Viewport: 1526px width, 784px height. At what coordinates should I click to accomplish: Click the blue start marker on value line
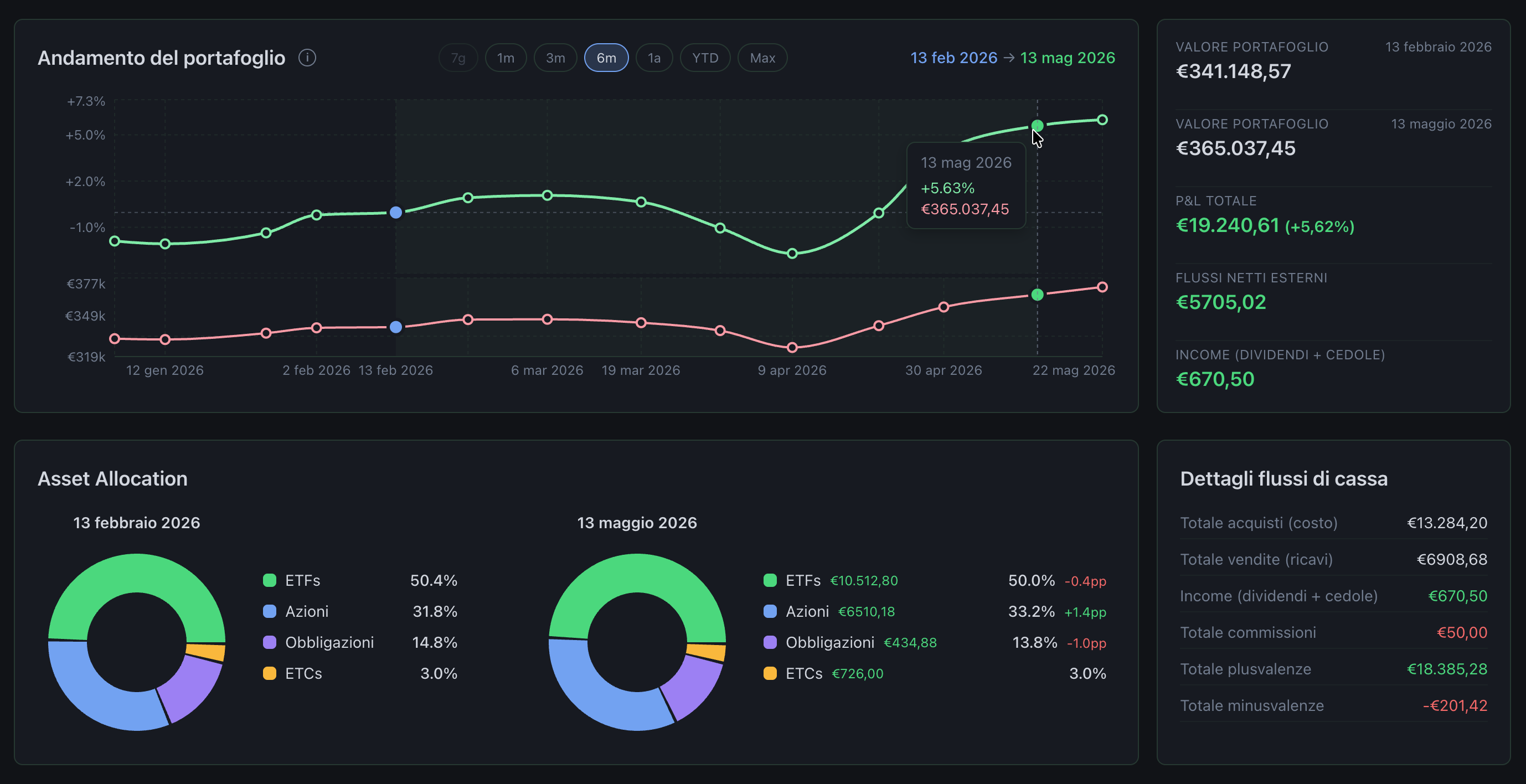(396, 327)
